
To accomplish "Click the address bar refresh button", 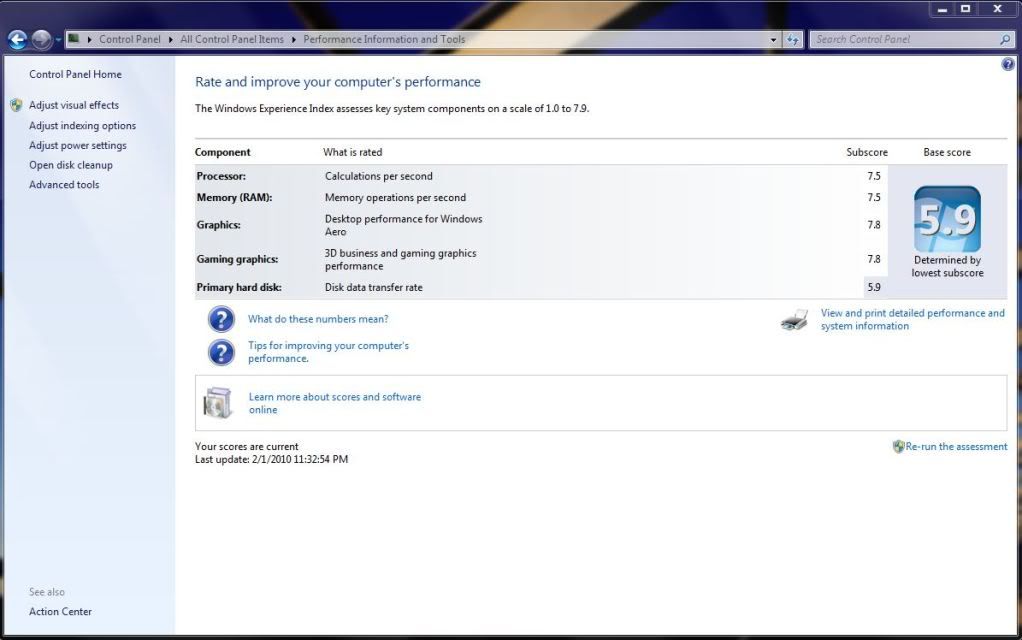I will click(x=793, y=40).
